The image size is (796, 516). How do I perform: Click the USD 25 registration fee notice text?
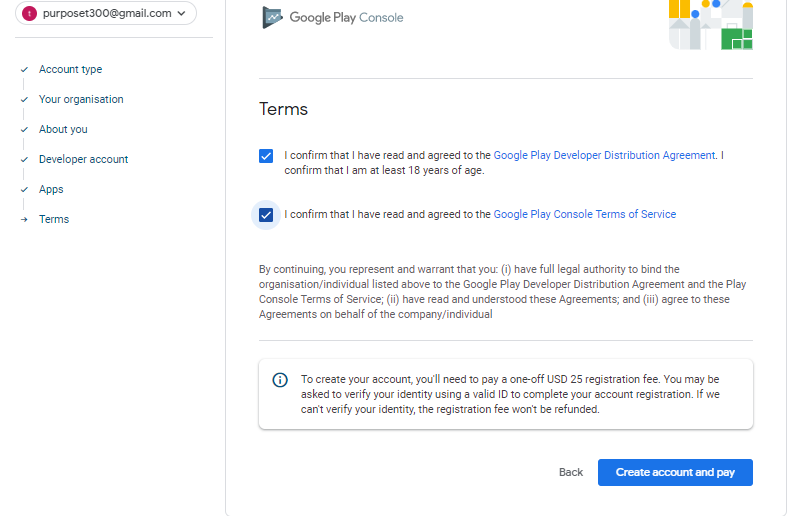[x=510, y=394]
